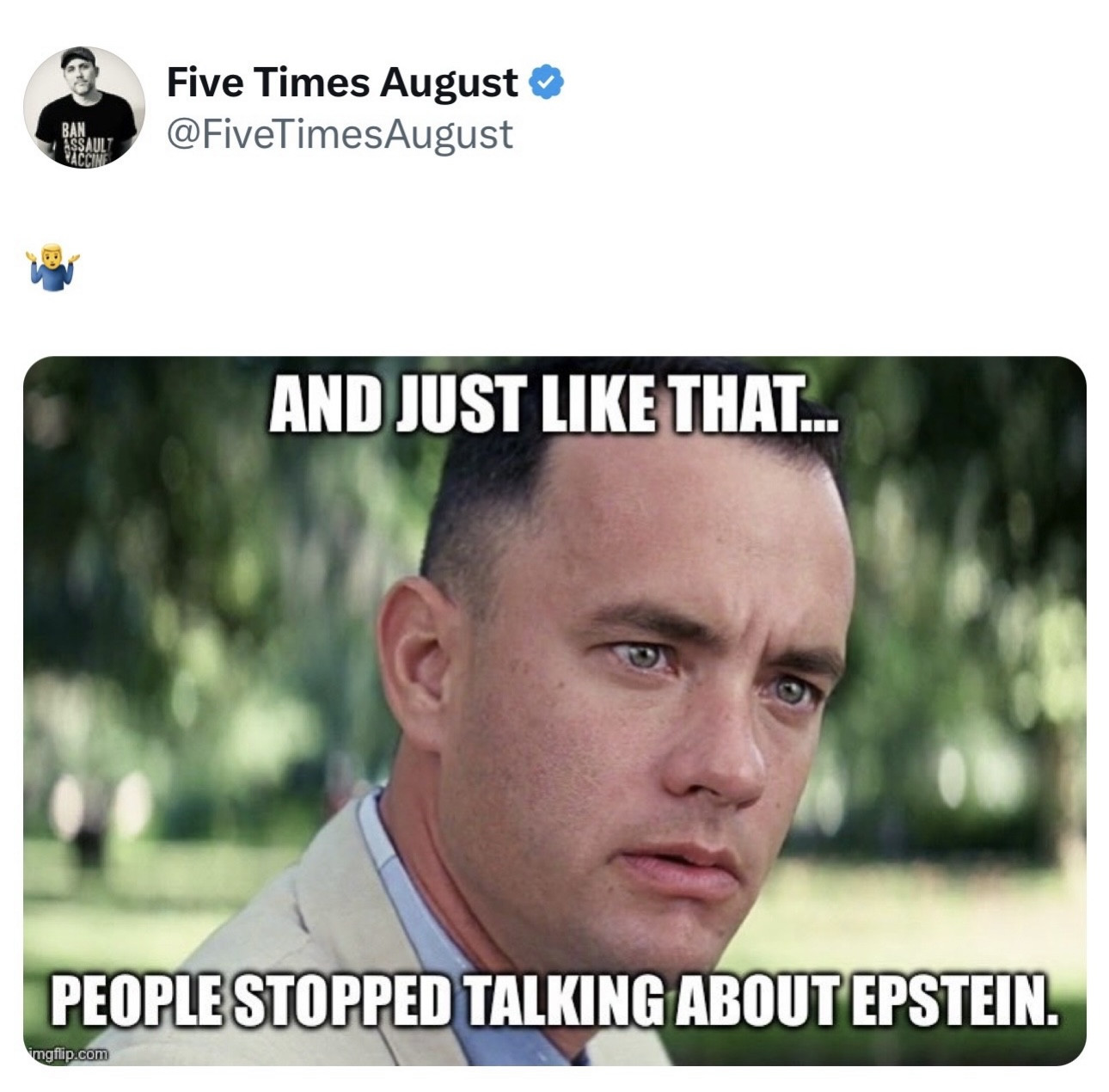This screenshot has width=1109, height=1092.
Task: Click the word EPSTEIN in the meme
Action: [x=954, y=999]
